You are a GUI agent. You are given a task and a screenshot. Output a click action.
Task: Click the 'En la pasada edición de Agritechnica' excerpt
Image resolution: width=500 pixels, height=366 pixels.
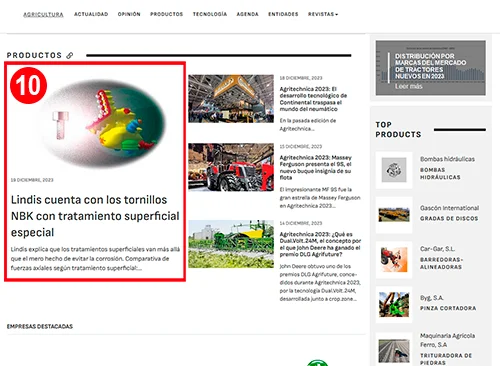[x=308, y=125]
